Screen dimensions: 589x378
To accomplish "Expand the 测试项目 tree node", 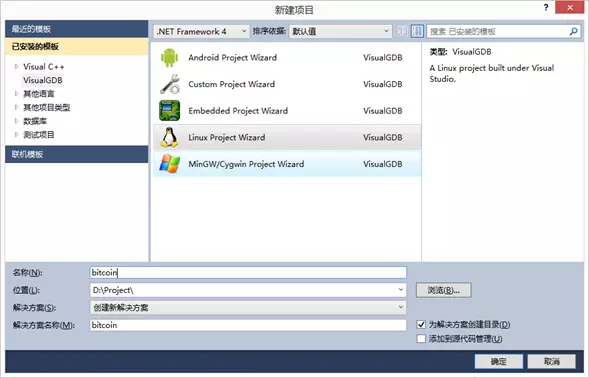I will point(16,135).
